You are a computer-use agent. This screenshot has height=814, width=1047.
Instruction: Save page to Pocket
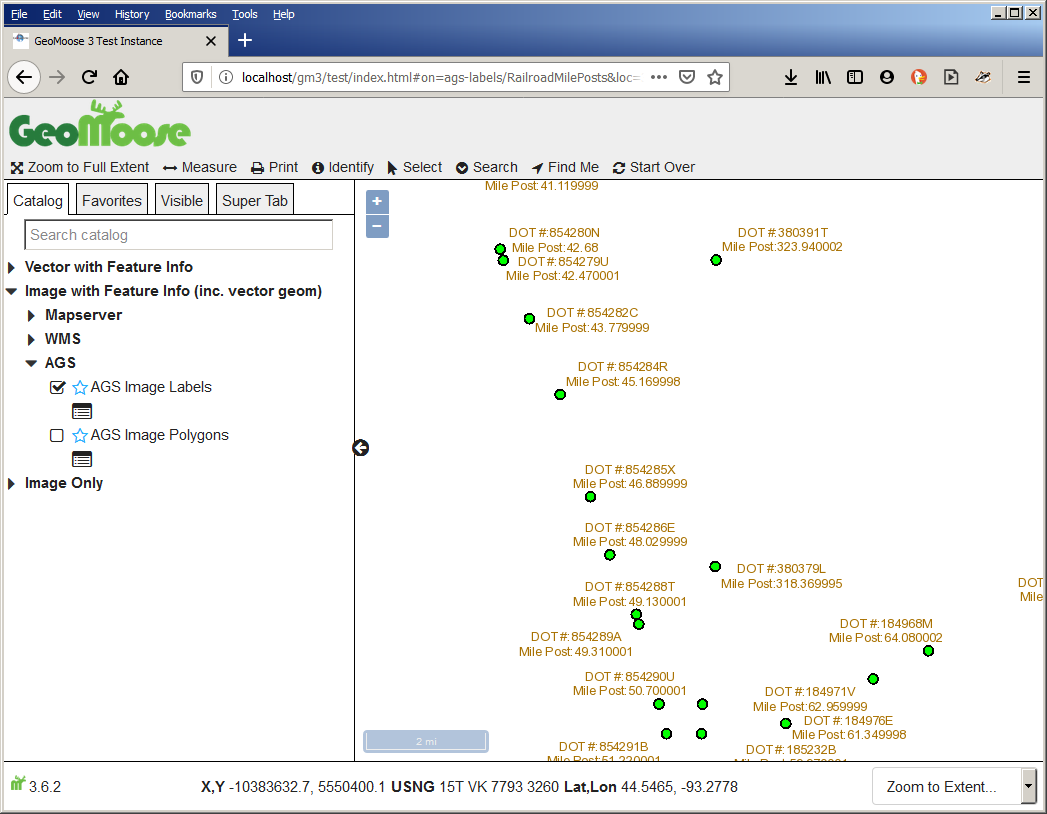point(686,77)
